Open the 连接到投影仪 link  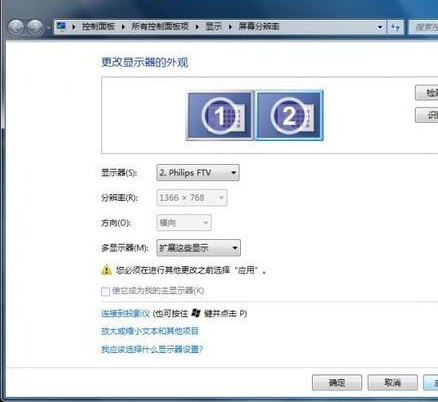pyautogui.click(x=125, y=313)
